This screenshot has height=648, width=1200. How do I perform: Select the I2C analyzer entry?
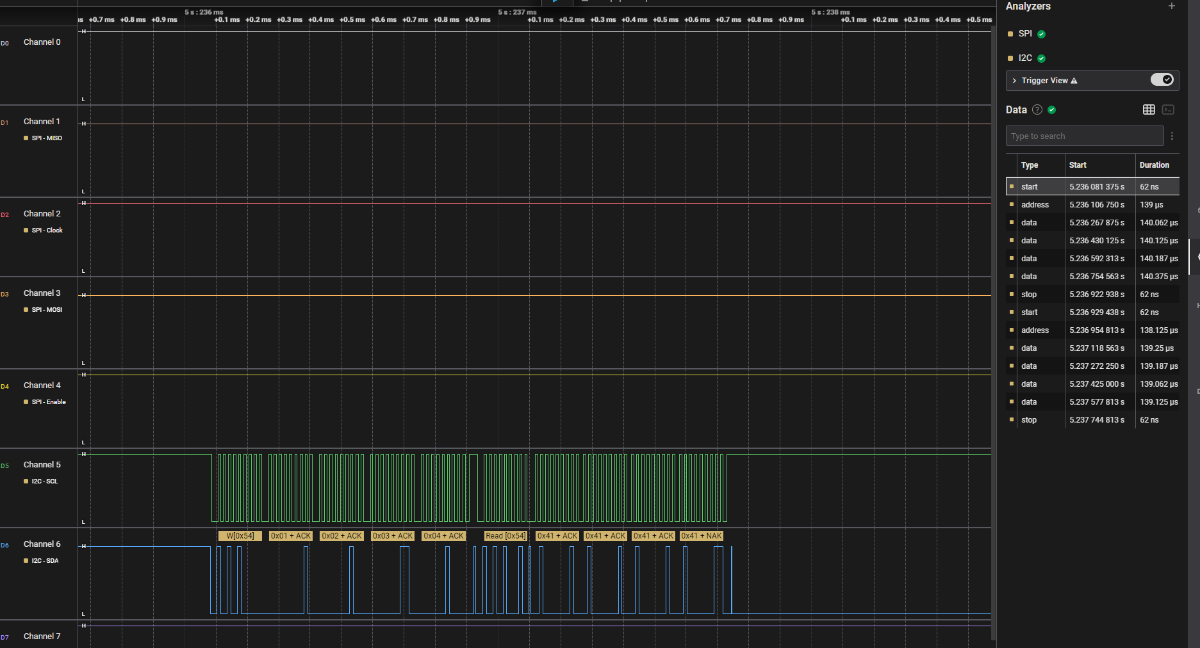1025,58
